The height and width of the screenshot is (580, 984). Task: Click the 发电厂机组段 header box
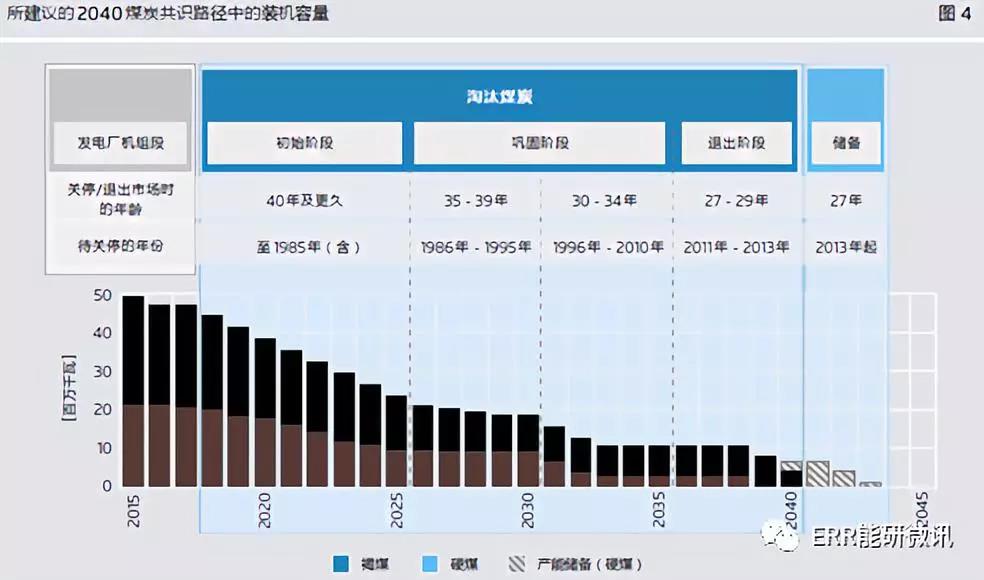click(120, 143)
